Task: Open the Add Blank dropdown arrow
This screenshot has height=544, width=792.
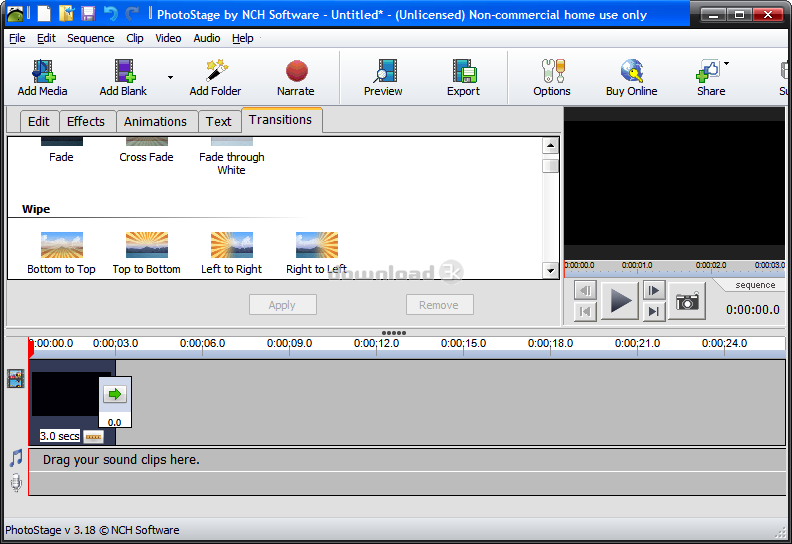Action: pyautogui.click(x=170, y=77)
